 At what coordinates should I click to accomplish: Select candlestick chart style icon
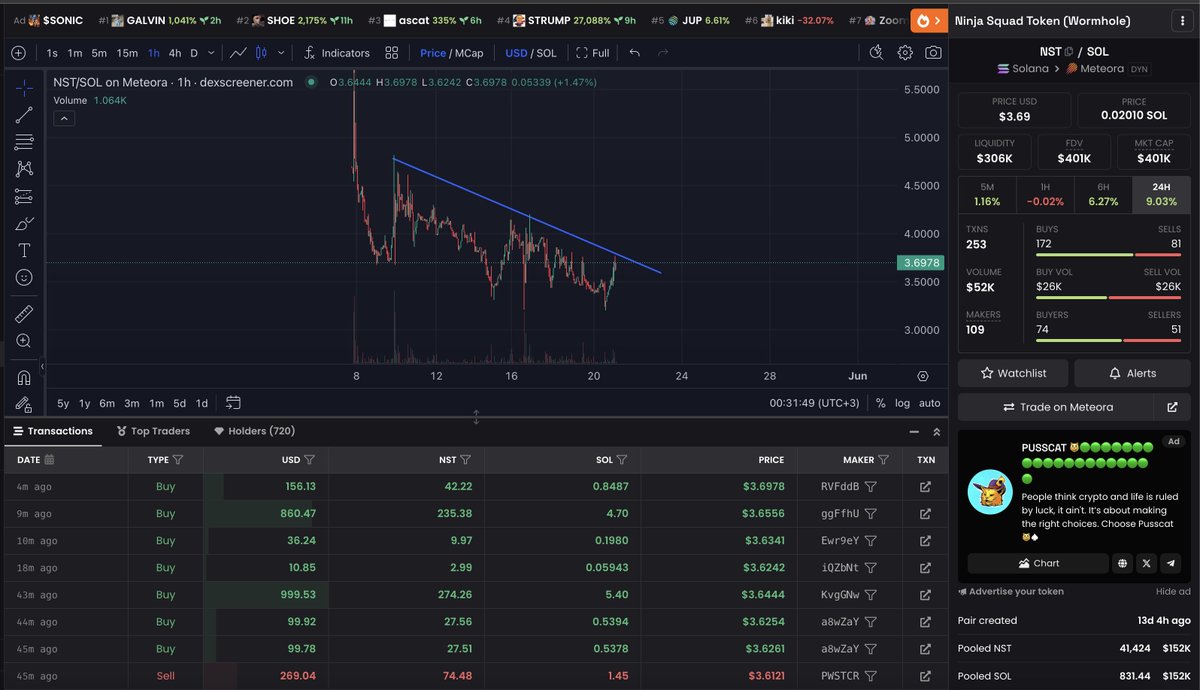point(262,53)
